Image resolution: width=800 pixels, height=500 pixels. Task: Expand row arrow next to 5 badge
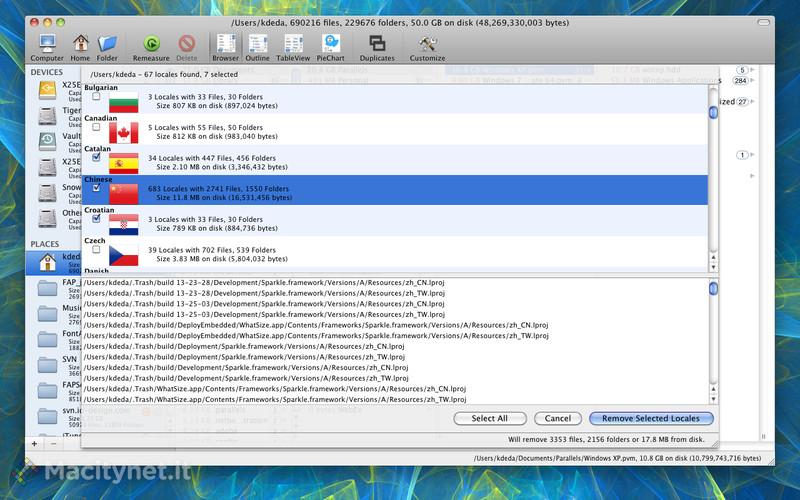[x=752, y=70]
